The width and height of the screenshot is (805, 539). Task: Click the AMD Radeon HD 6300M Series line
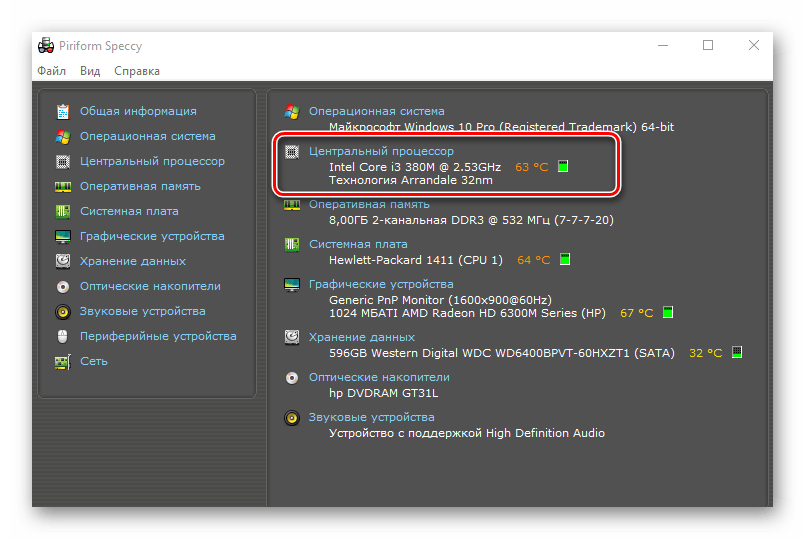(467, 313)
